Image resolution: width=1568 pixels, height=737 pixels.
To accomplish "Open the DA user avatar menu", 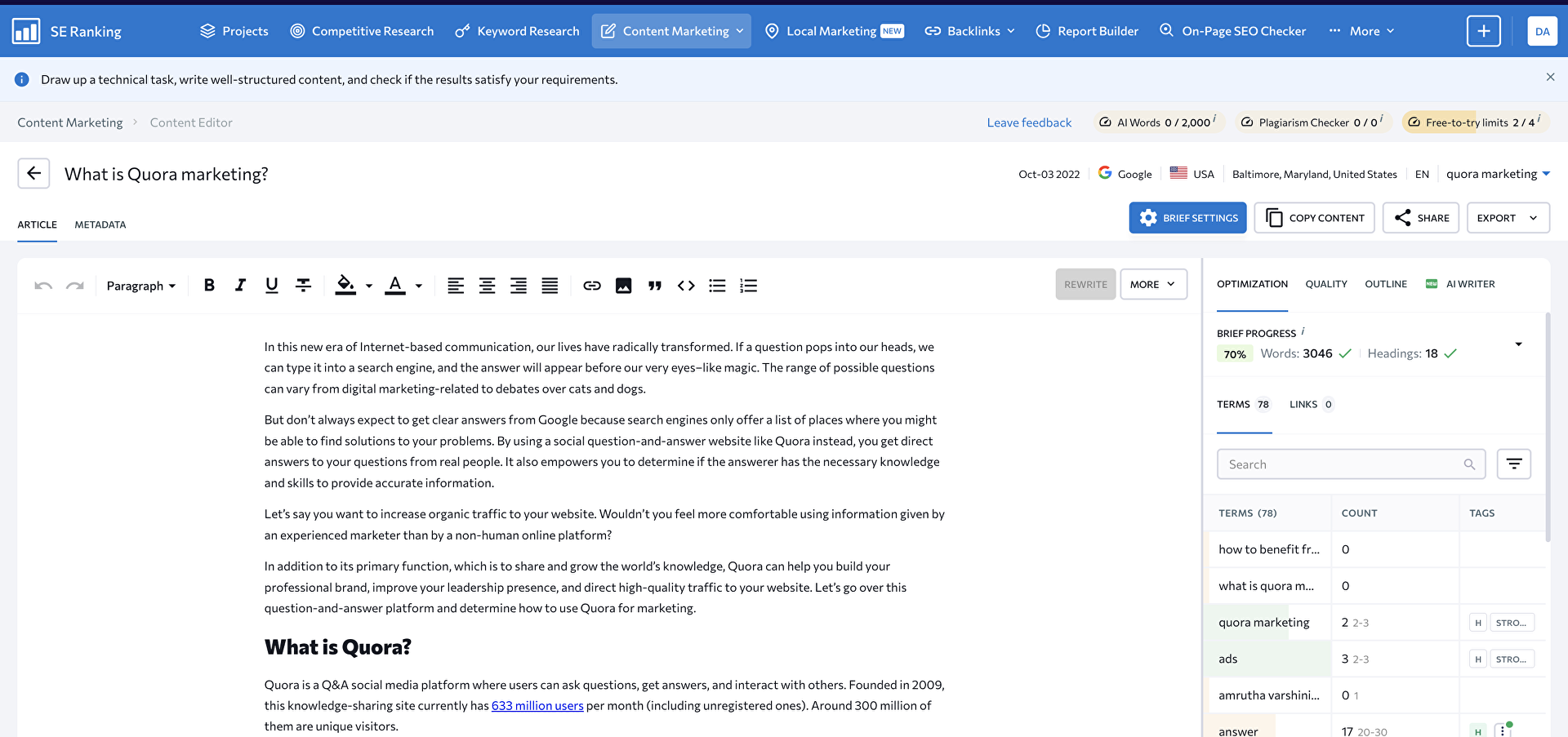I will pos(1542,31).
